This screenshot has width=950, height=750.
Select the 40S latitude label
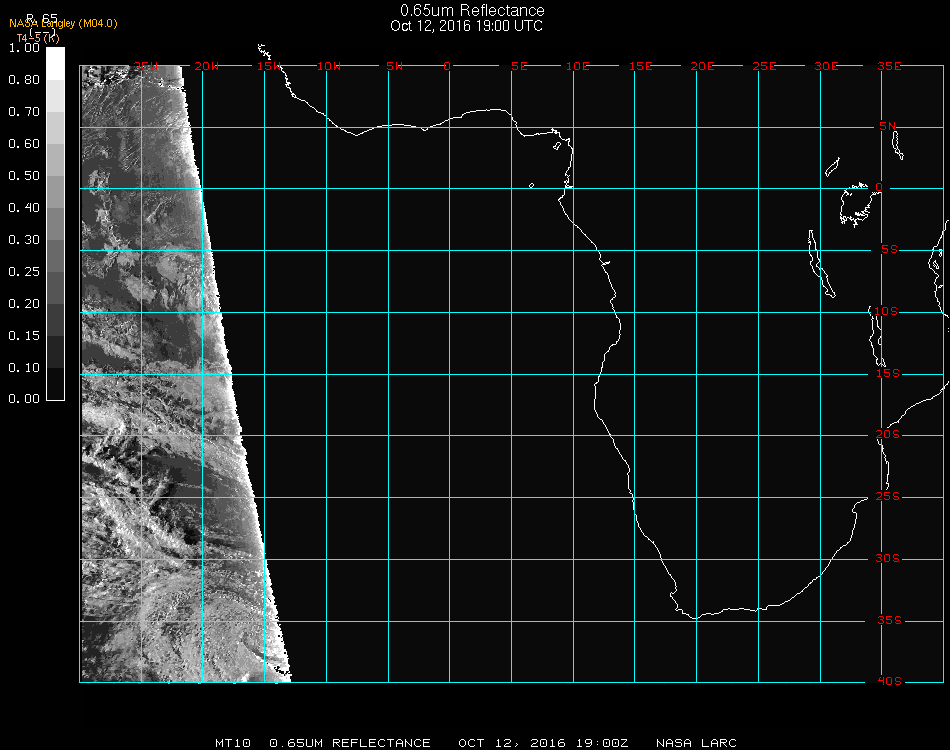(x=888, y=682)
